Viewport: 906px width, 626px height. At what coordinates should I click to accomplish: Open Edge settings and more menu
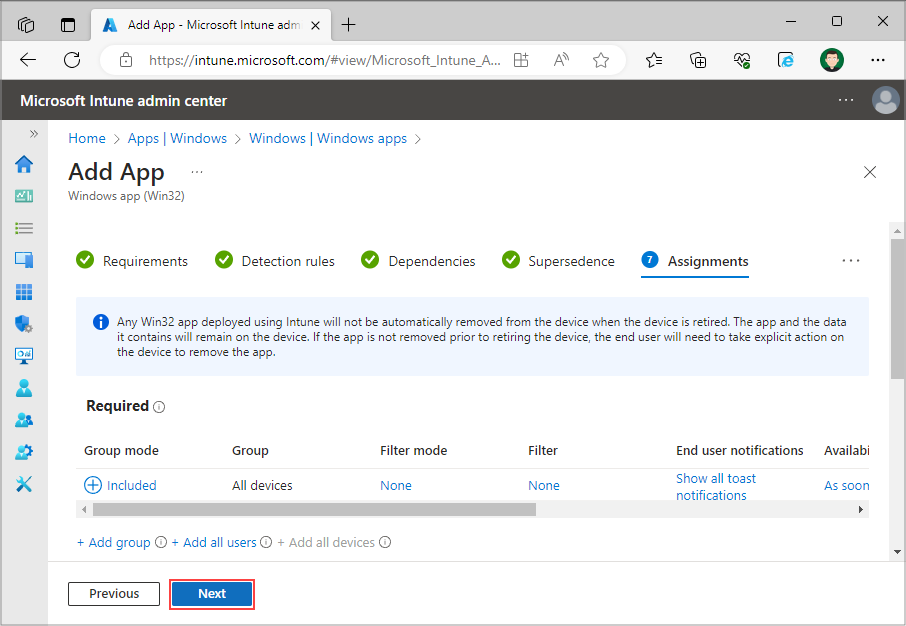(x=878, y=60)
